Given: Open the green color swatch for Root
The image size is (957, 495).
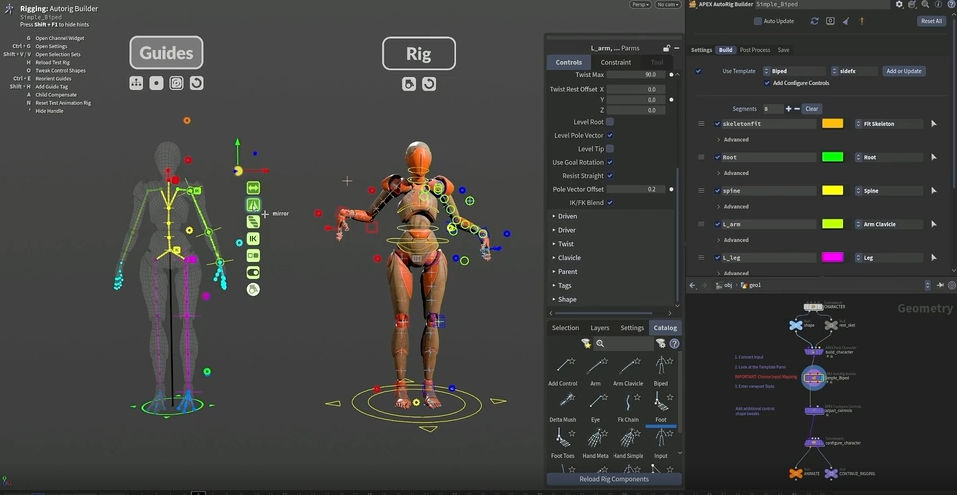Looking at the screenshot, I should point(832,157).
